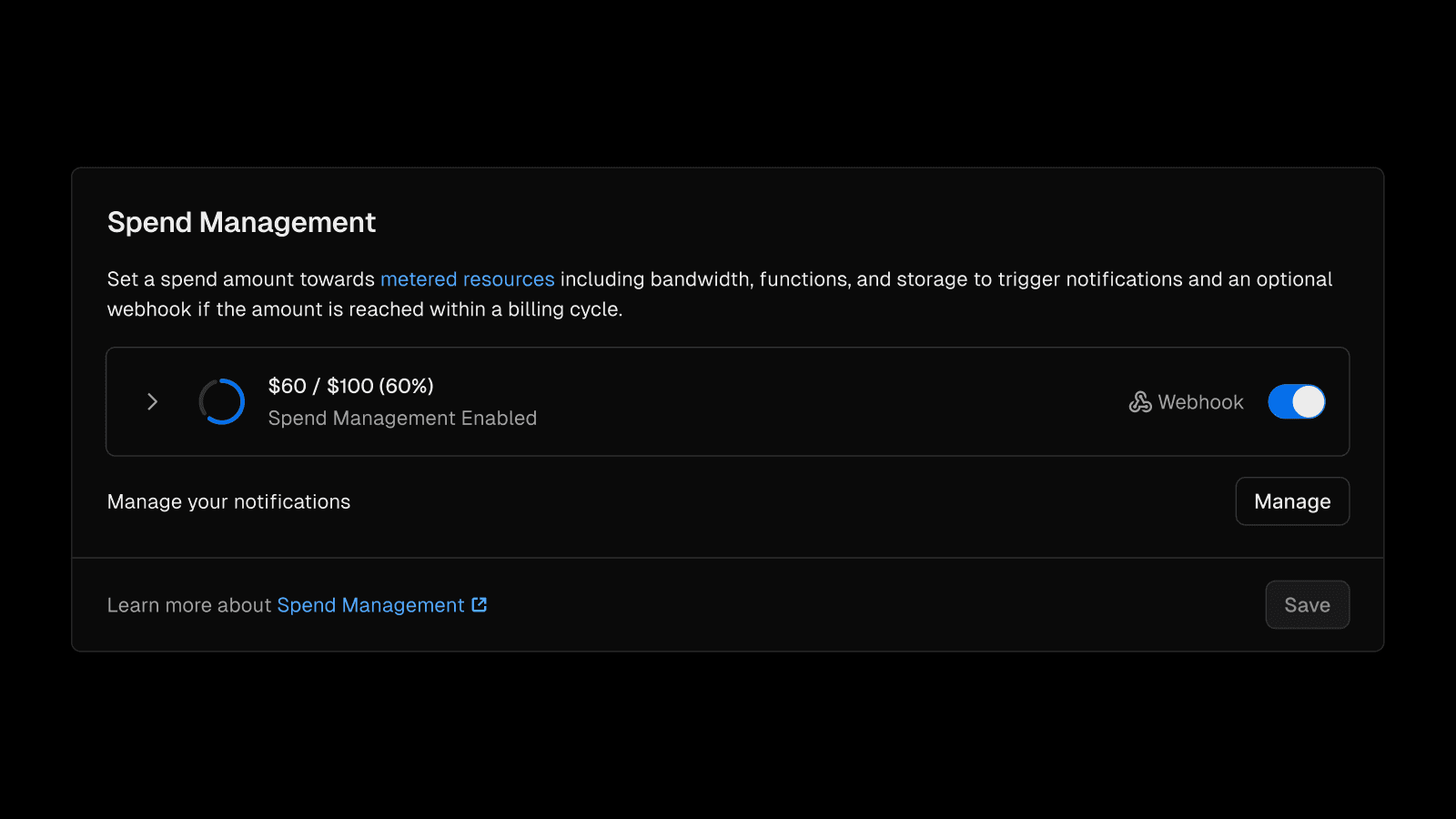Disable the Spend Management toggle switch
This screenshot has width=1456, height=819.
(1296, 401)
